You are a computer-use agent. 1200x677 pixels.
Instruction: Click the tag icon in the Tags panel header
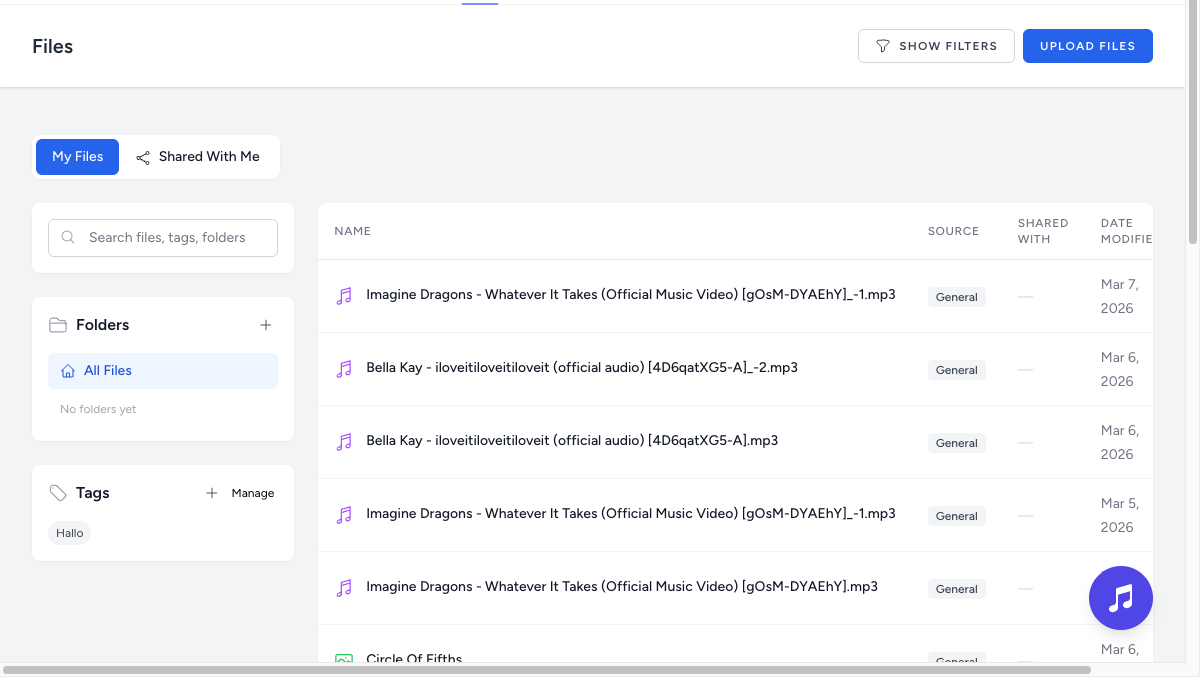[x=56, y=492]
